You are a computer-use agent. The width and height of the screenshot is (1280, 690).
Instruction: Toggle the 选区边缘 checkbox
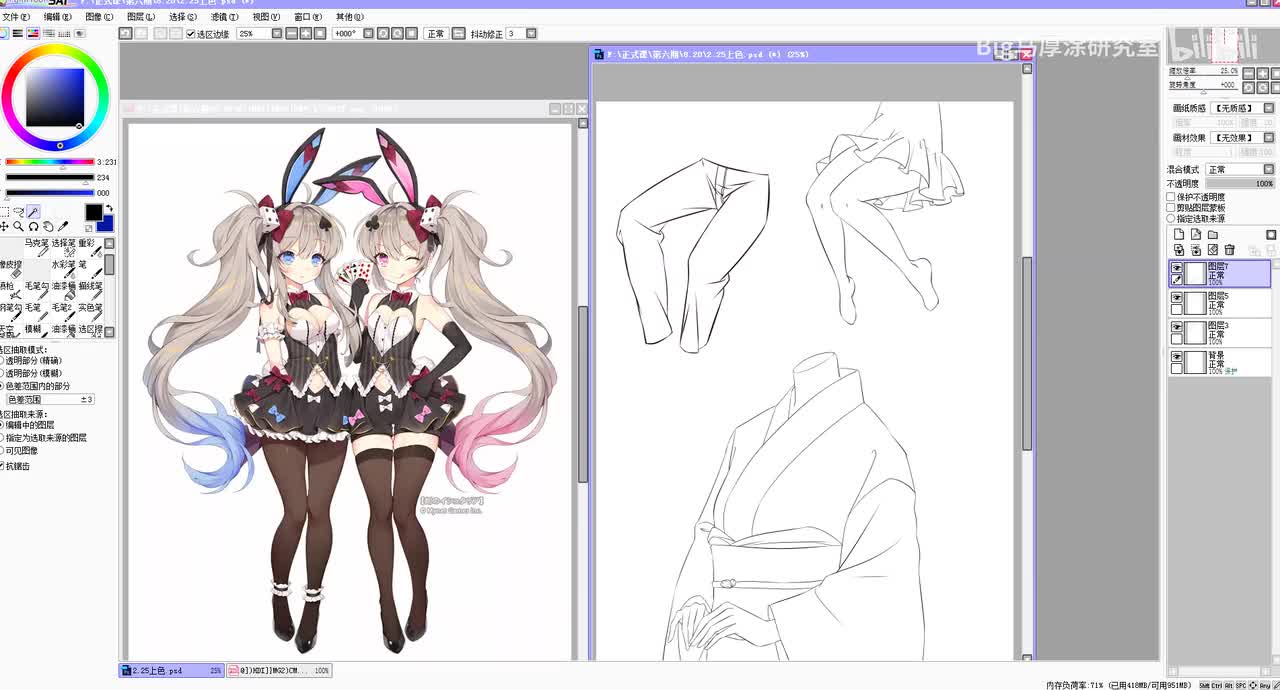click(x=190, y=34)
